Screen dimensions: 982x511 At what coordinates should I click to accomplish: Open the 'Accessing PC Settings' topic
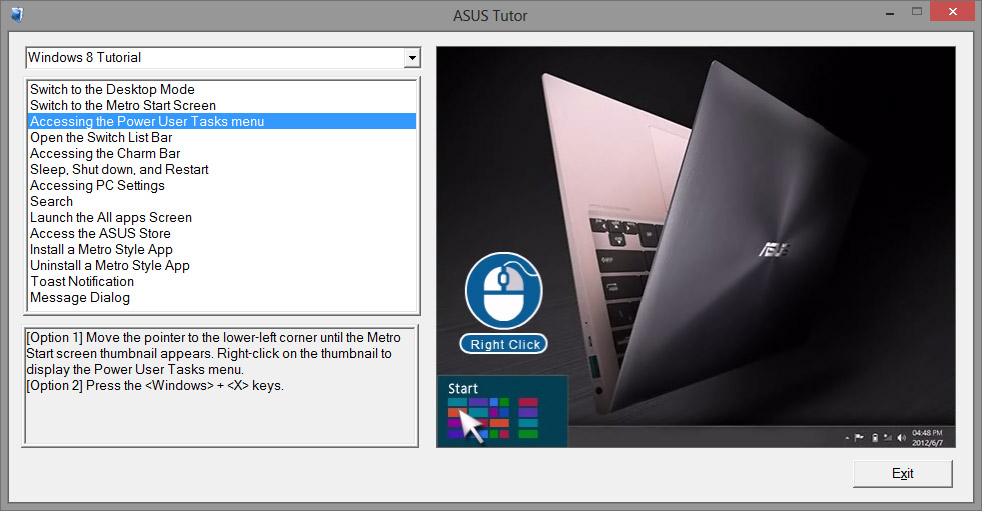(x=222, y=185)
